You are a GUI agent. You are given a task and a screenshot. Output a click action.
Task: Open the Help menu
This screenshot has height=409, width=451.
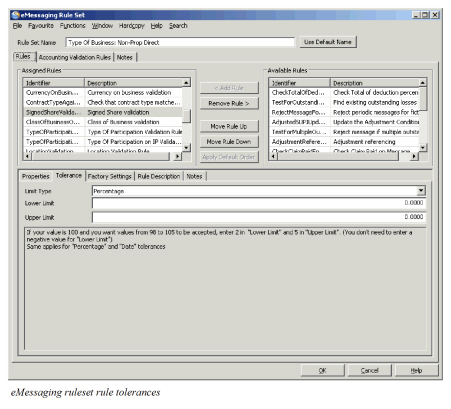(x=156, y=26)
